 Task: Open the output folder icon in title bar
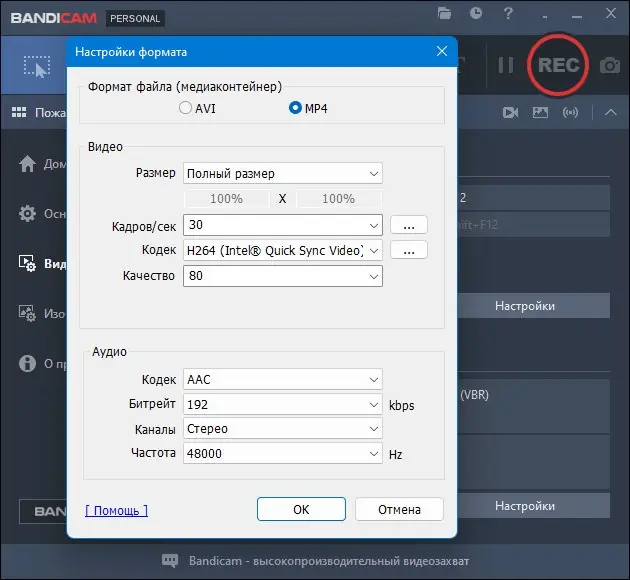tap(444, 14)
